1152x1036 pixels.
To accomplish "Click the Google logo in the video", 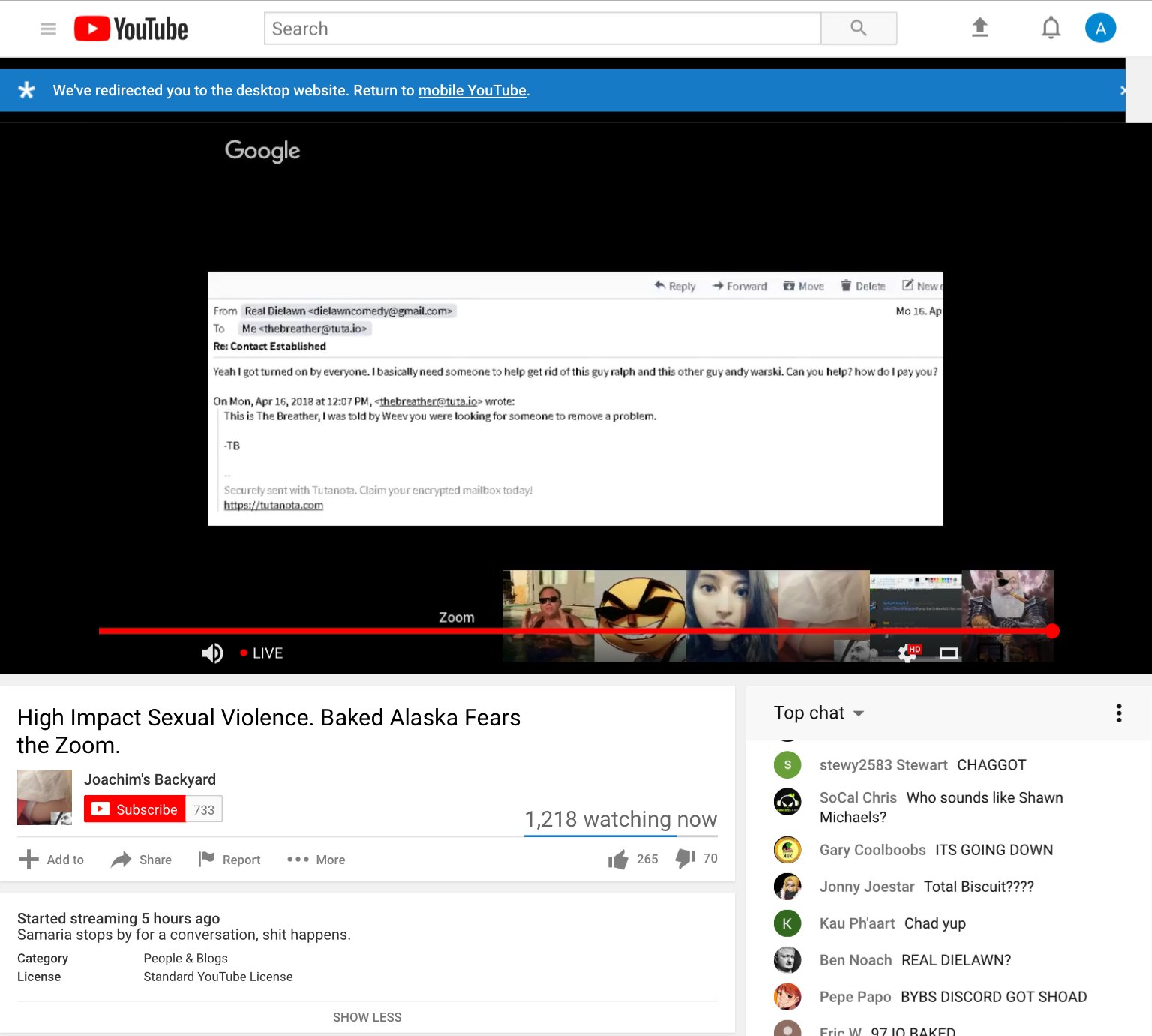I will [262, 151].
